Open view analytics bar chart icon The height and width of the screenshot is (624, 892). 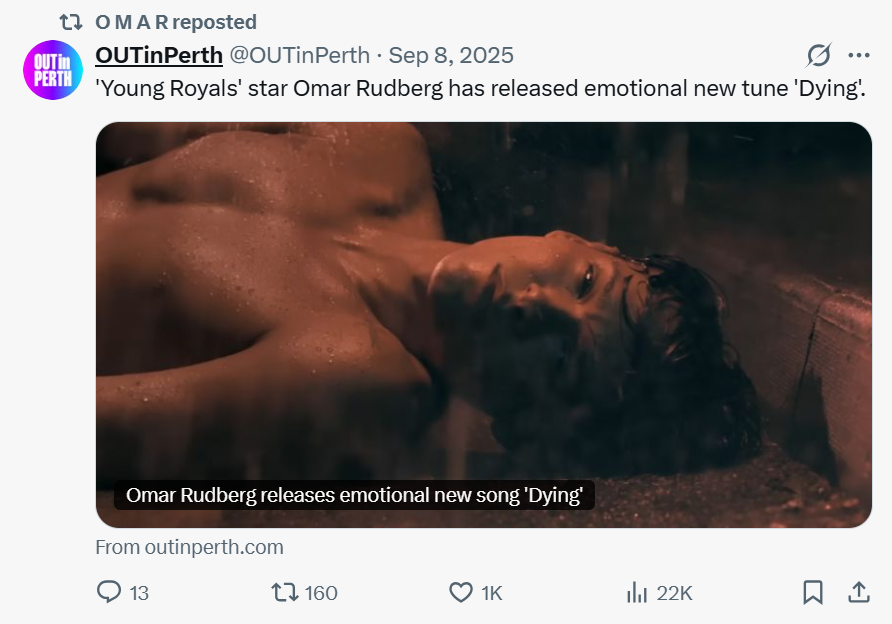click(x=637, y=592)
